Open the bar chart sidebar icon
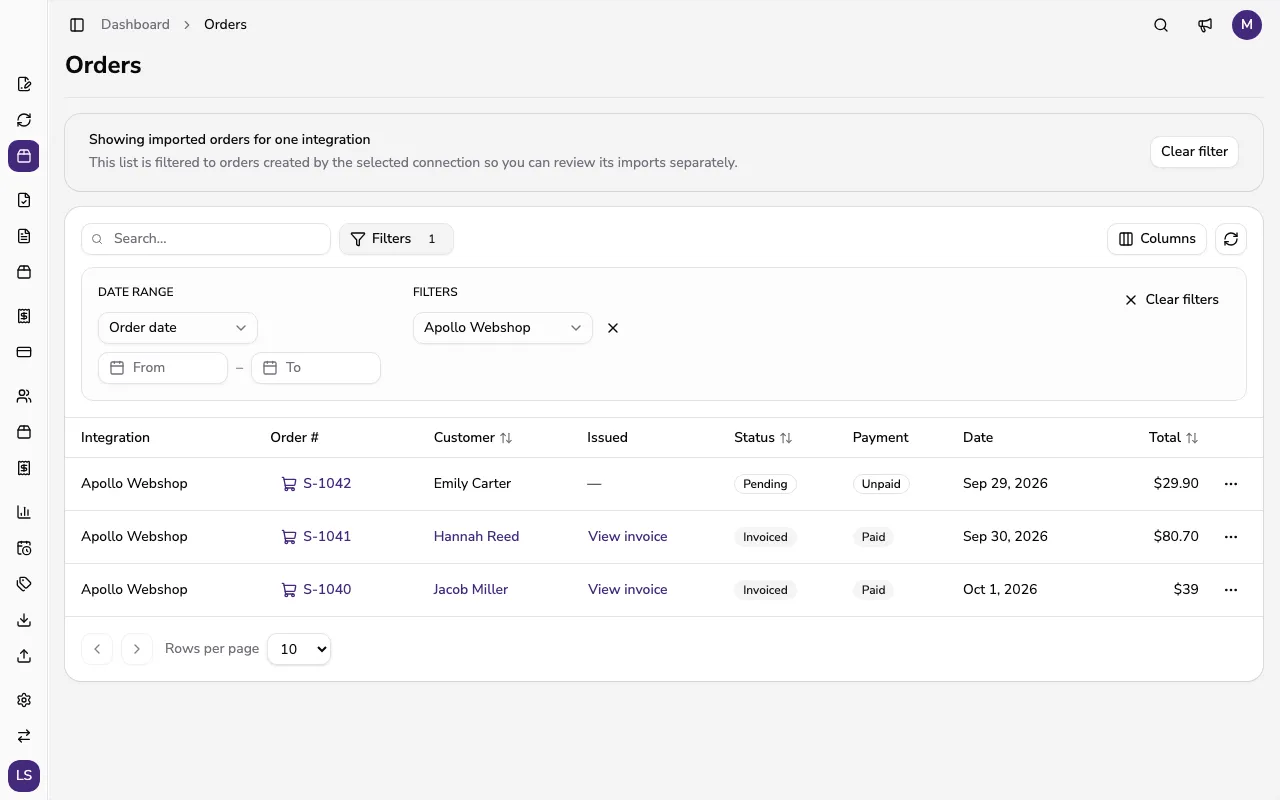1280x800 pixels. pyautogui.click(x=24, y=512)
